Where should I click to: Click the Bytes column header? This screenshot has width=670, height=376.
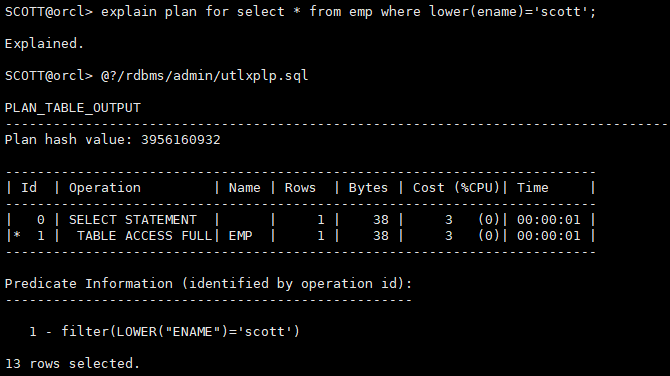point(368,188)
